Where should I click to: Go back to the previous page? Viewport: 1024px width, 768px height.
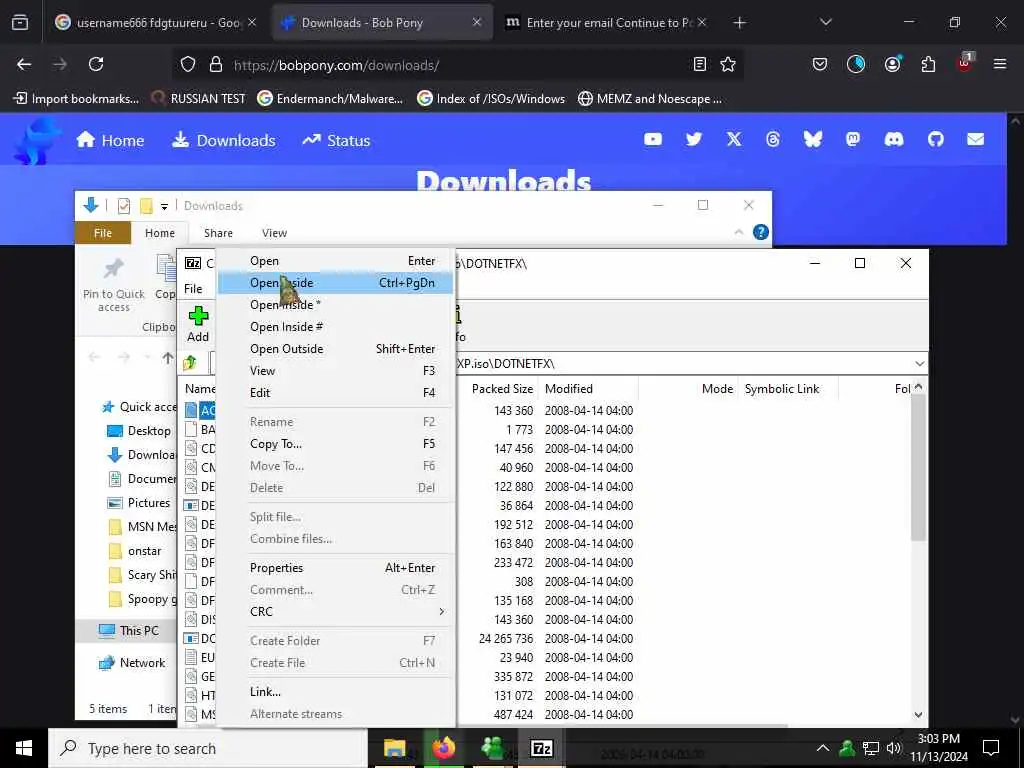(24, 64)
